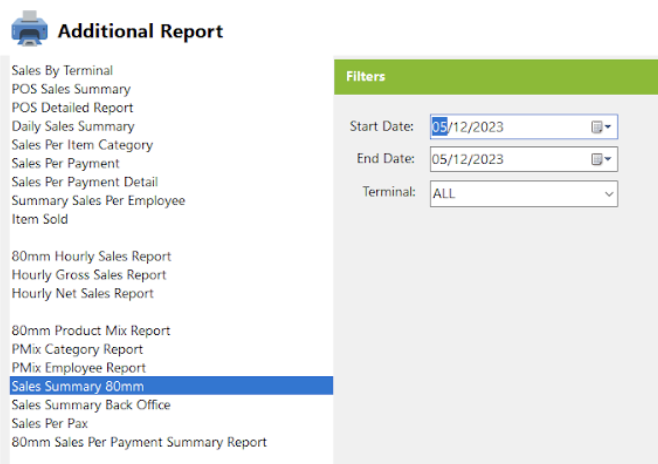Select Summary Sales Per Employee
Viewport: 658px width, 464px height.
98,201
